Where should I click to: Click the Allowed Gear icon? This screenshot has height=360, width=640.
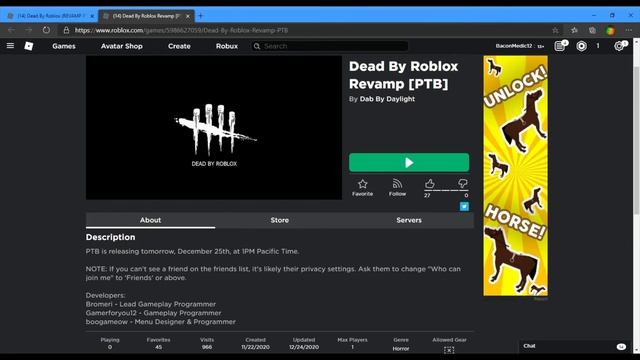click(x=449, y=350)
